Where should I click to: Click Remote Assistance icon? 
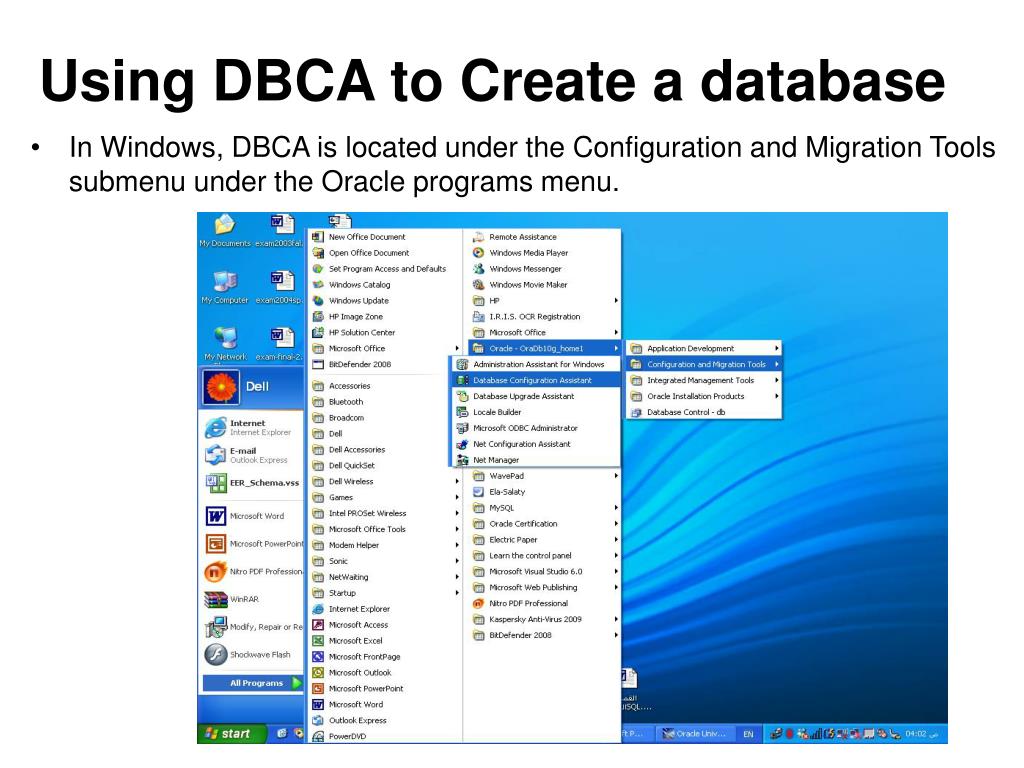(478, 237)
